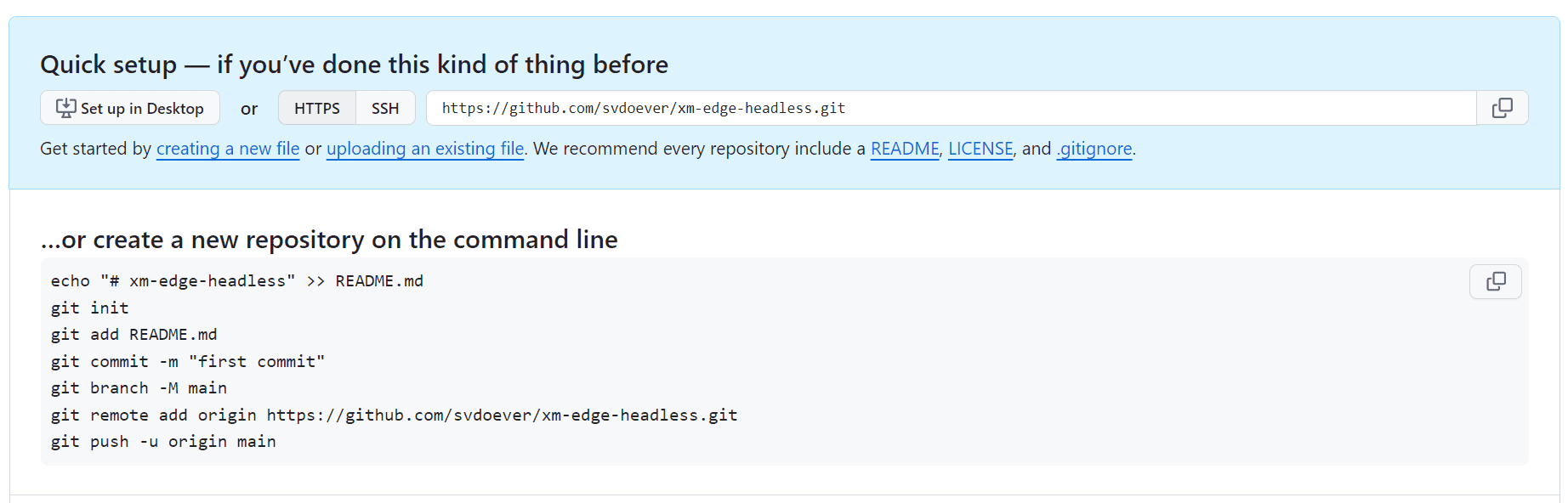Follow the 'uploading an existing file' link
Screen dimensions: 1568x503
click(425, 149)
